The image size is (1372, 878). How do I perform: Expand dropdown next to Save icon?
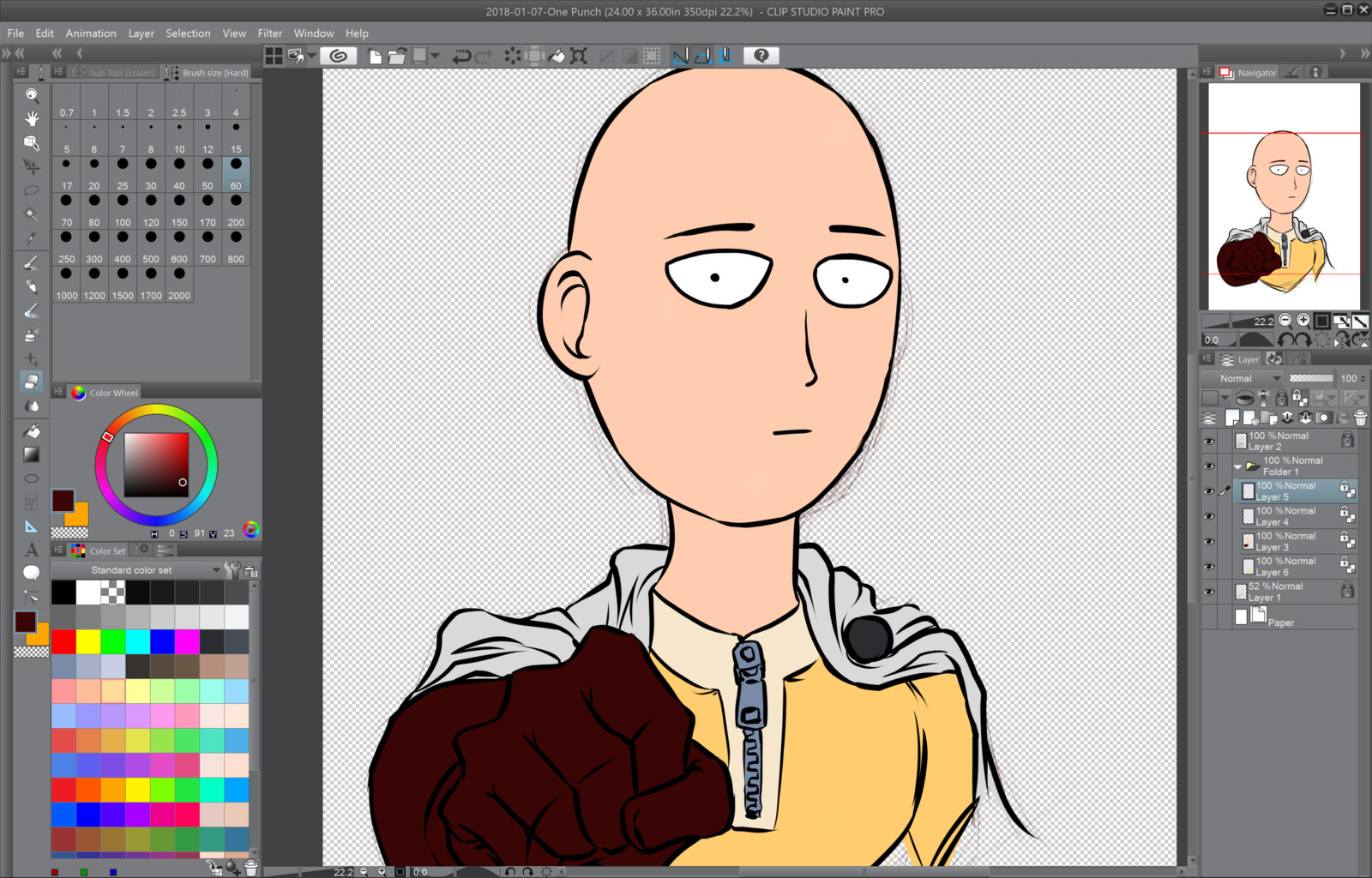click(436, 57)
